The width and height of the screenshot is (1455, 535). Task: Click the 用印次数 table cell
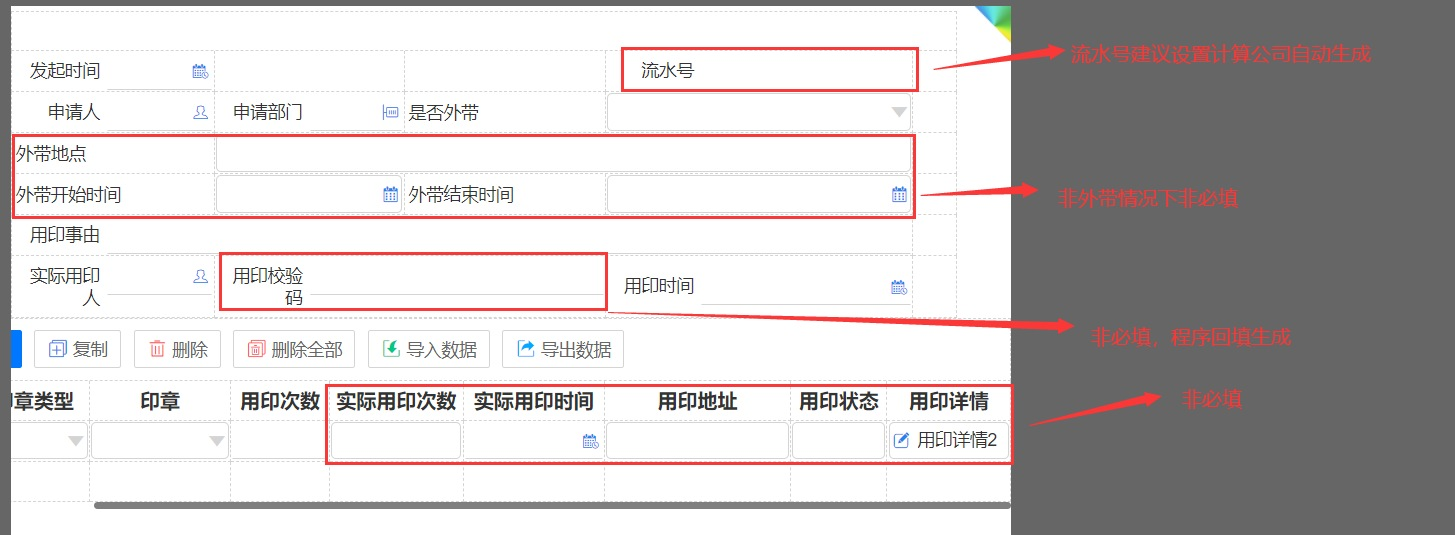(280, 441)
